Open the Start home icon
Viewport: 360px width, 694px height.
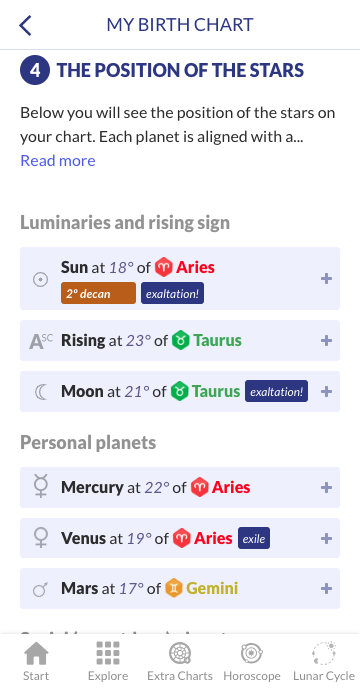(36, 654)
